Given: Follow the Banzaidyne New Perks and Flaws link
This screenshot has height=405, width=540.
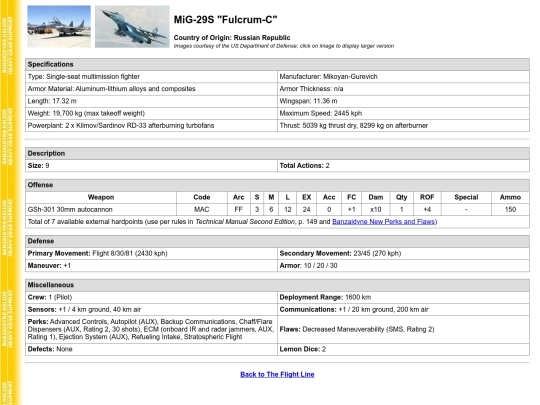Looking at the screenshot, I should click(x=384, y=221).
